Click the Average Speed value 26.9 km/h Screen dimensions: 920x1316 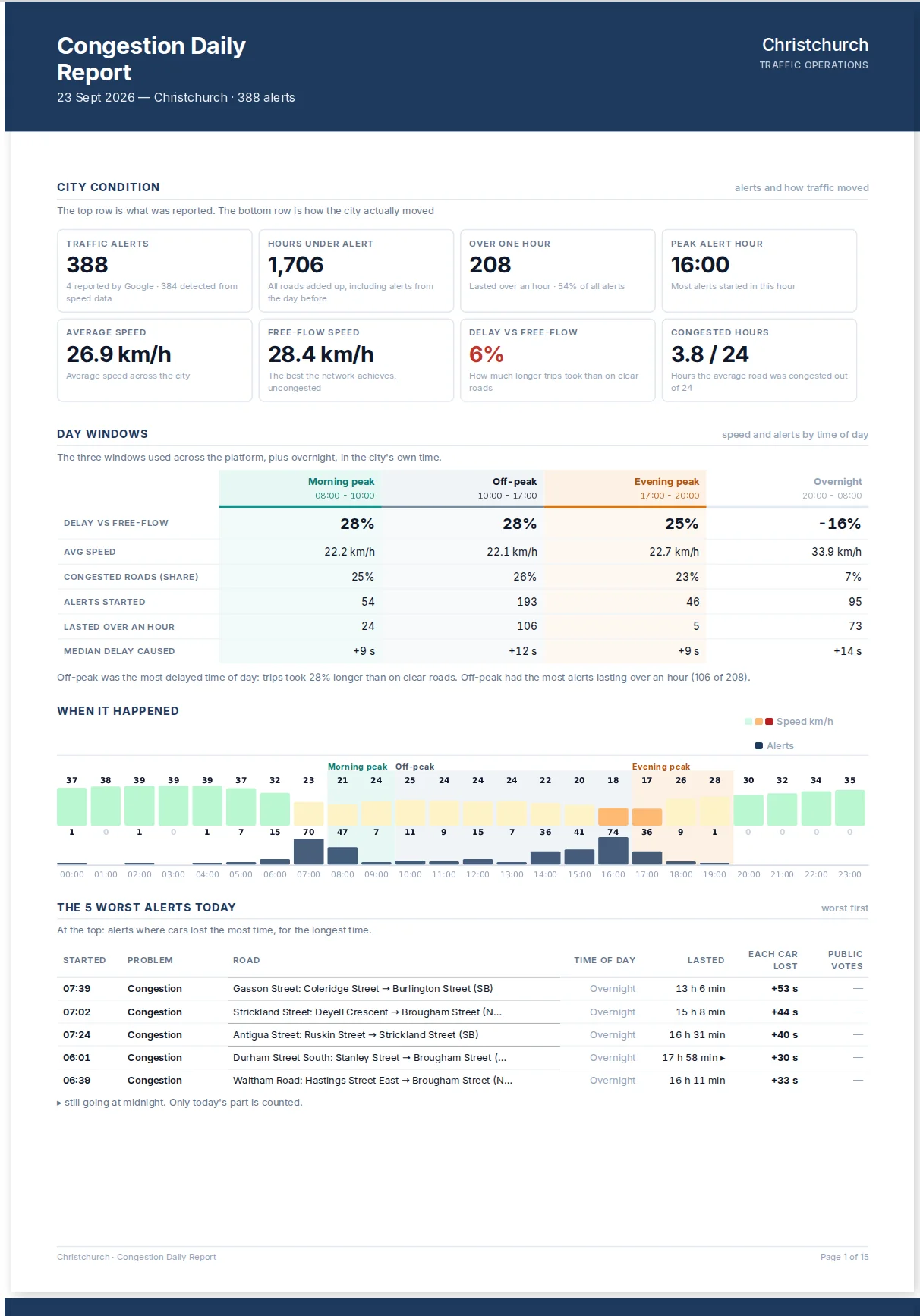tap(118, 354)
